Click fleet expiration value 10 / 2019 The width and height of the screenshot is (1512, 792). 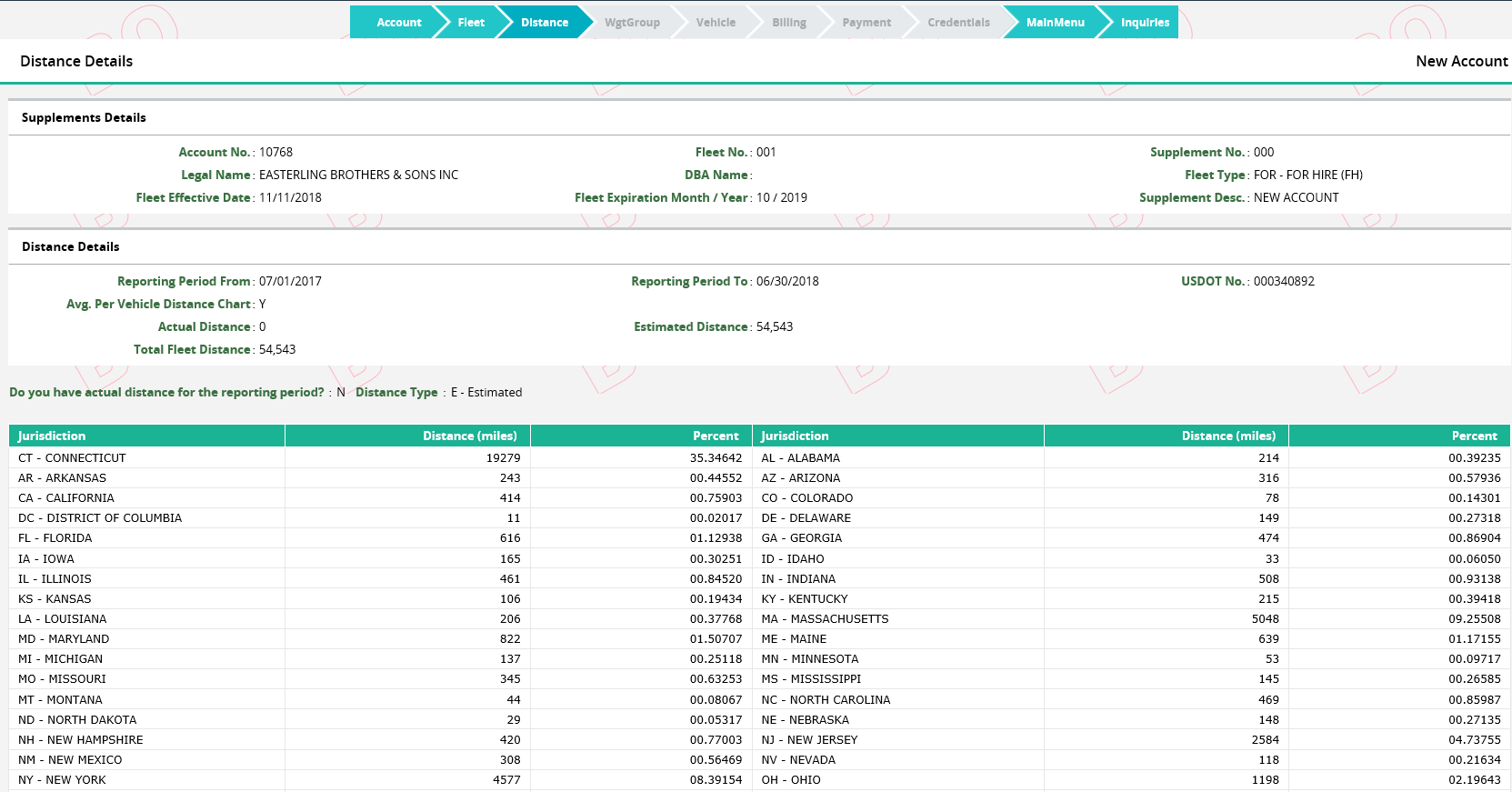pyautogui.click(x=782, y=197)
